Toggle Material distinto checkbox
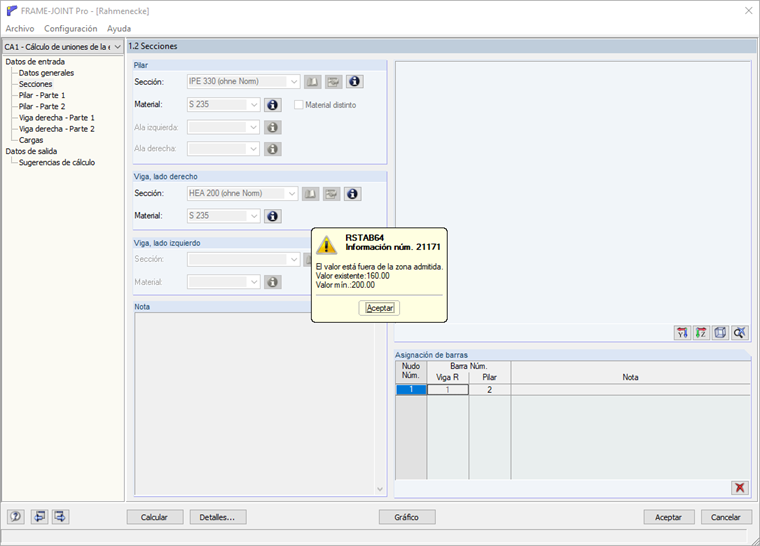This screenshot has height=546, width=760. [299, 105]
